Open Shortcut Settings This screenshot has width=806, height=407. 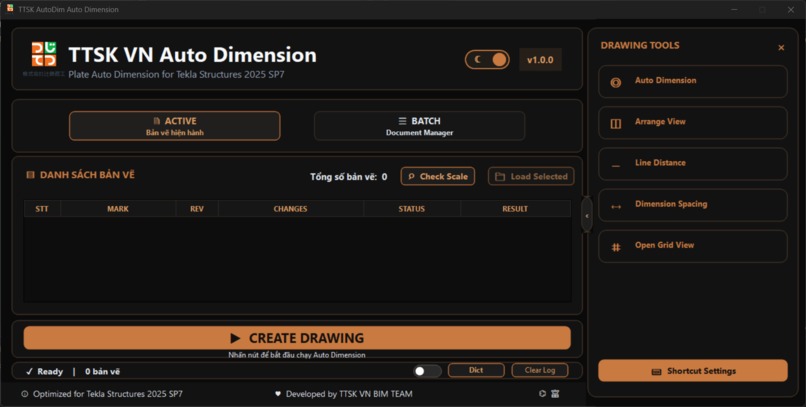point(692,371)
